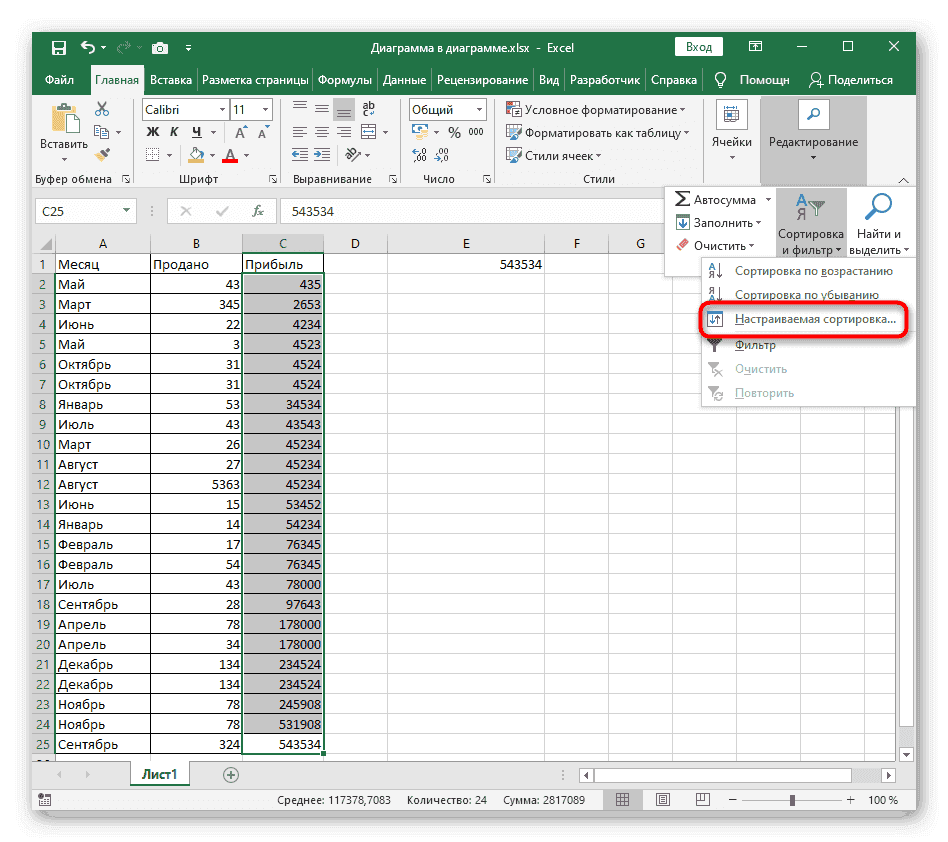Click the Вход sign-in button
The image size is (948, 842).
point(699,47)
